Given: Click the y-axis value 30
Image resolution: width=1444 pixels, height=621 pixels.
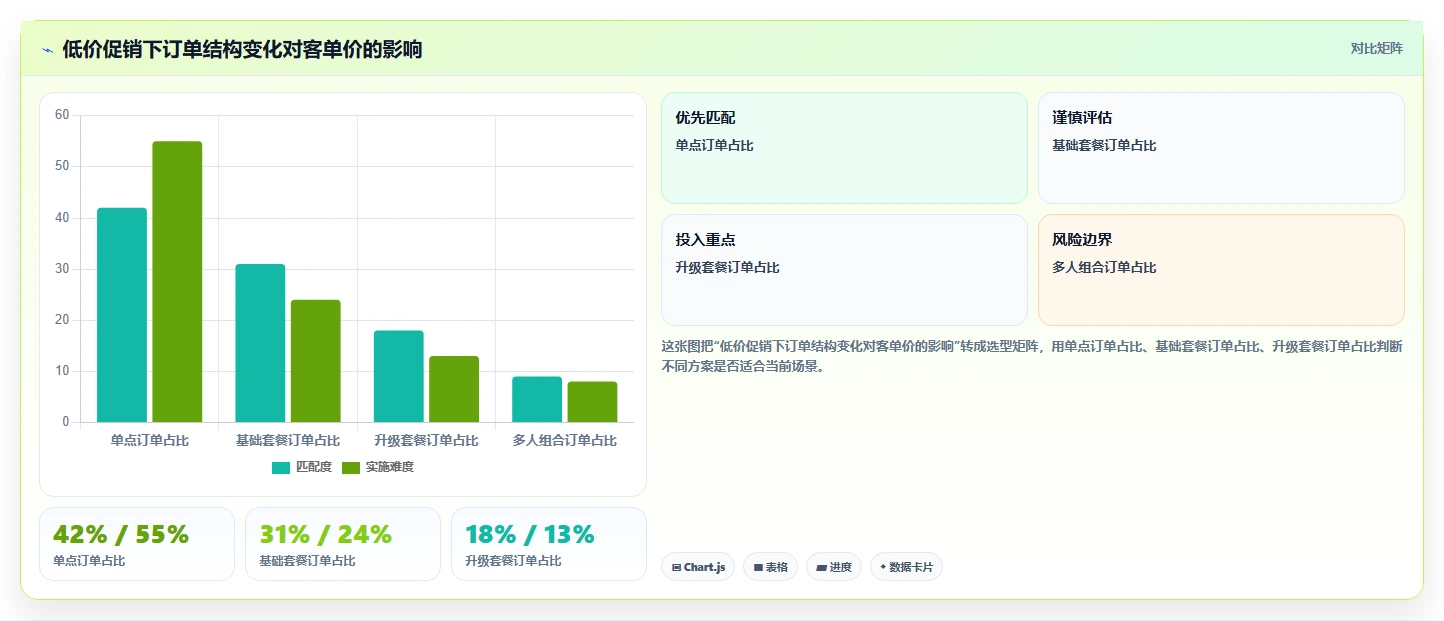Looking at the screenshot, I should coord(62,269).
